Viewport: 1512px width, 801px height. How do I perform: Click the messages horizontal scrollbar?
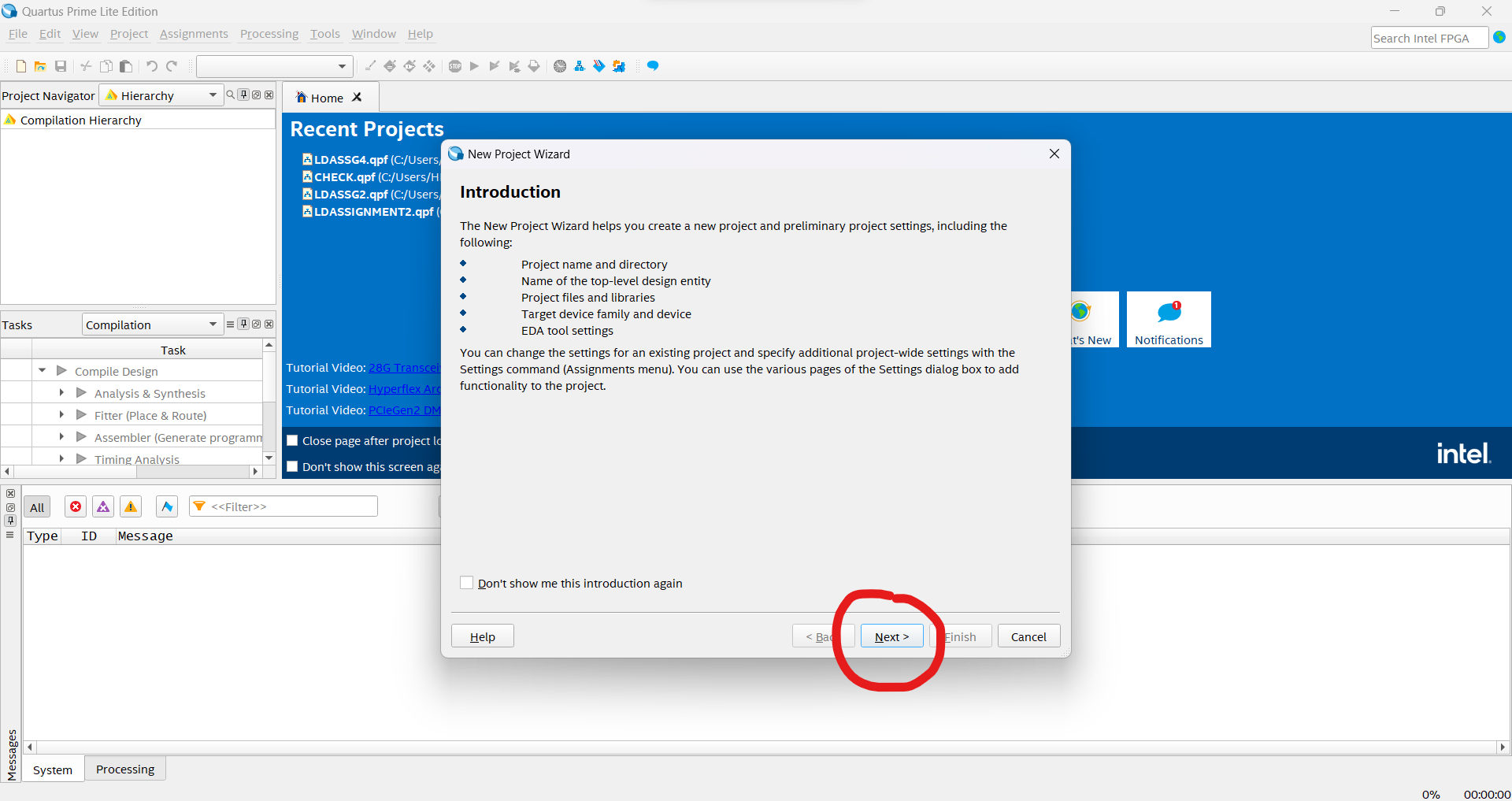[x=766, y=747]
